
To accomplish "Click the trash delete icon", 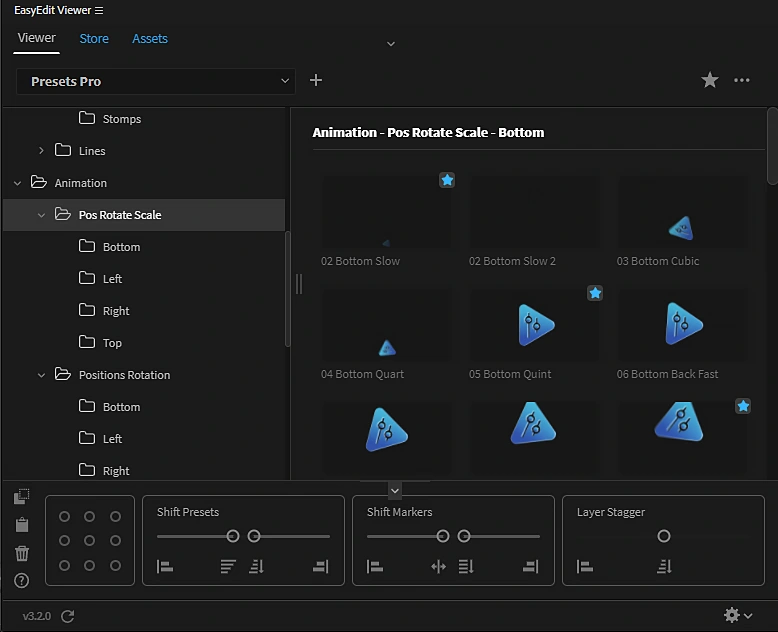I will click(x=22, y=553).
